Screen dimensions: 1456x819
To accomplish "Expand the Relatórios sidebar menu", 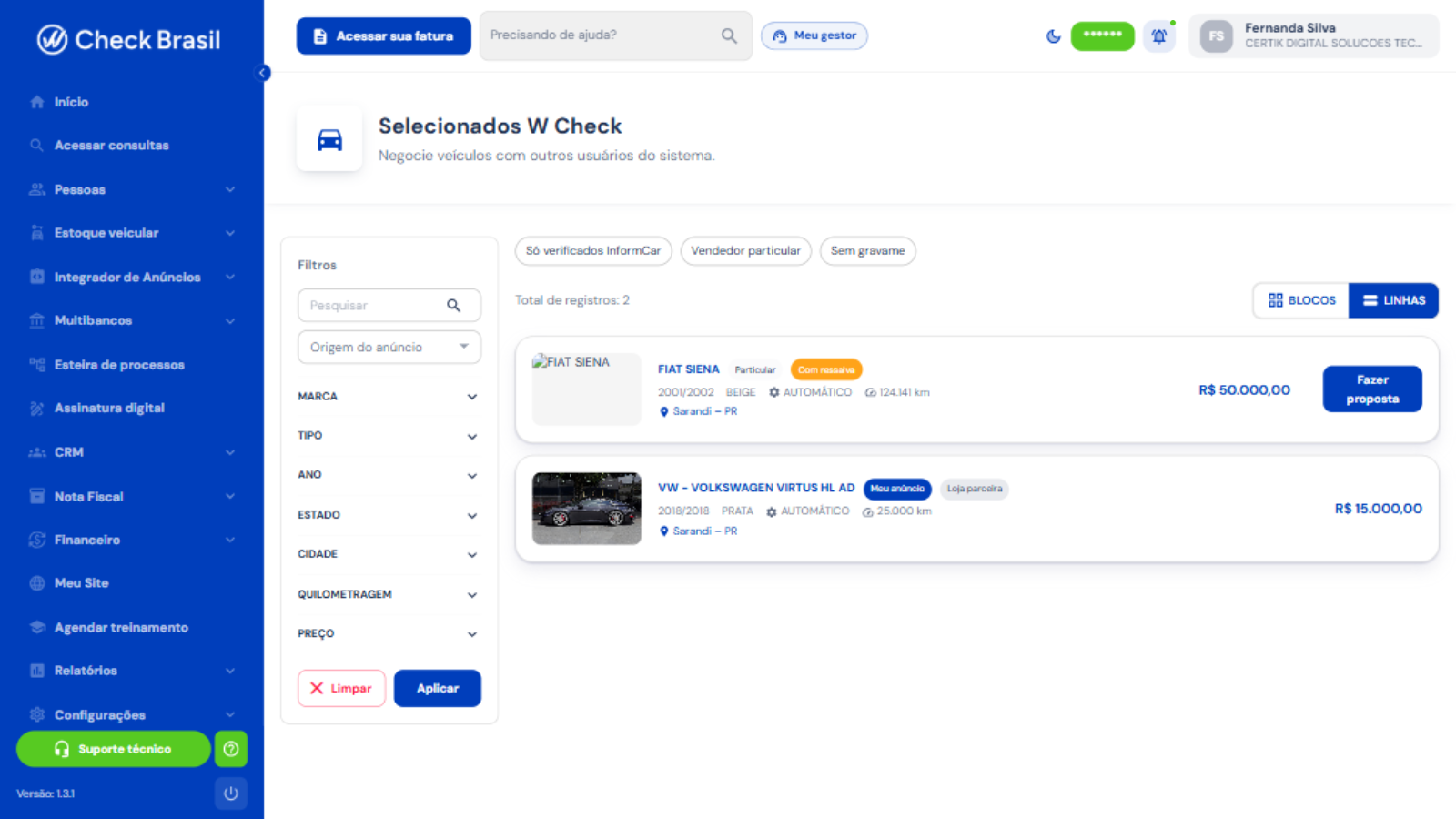I will (x=132, y=671).
